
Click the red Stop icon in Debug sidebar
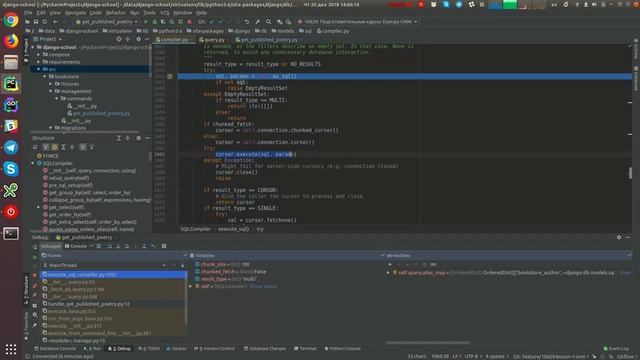pos(35,276)
